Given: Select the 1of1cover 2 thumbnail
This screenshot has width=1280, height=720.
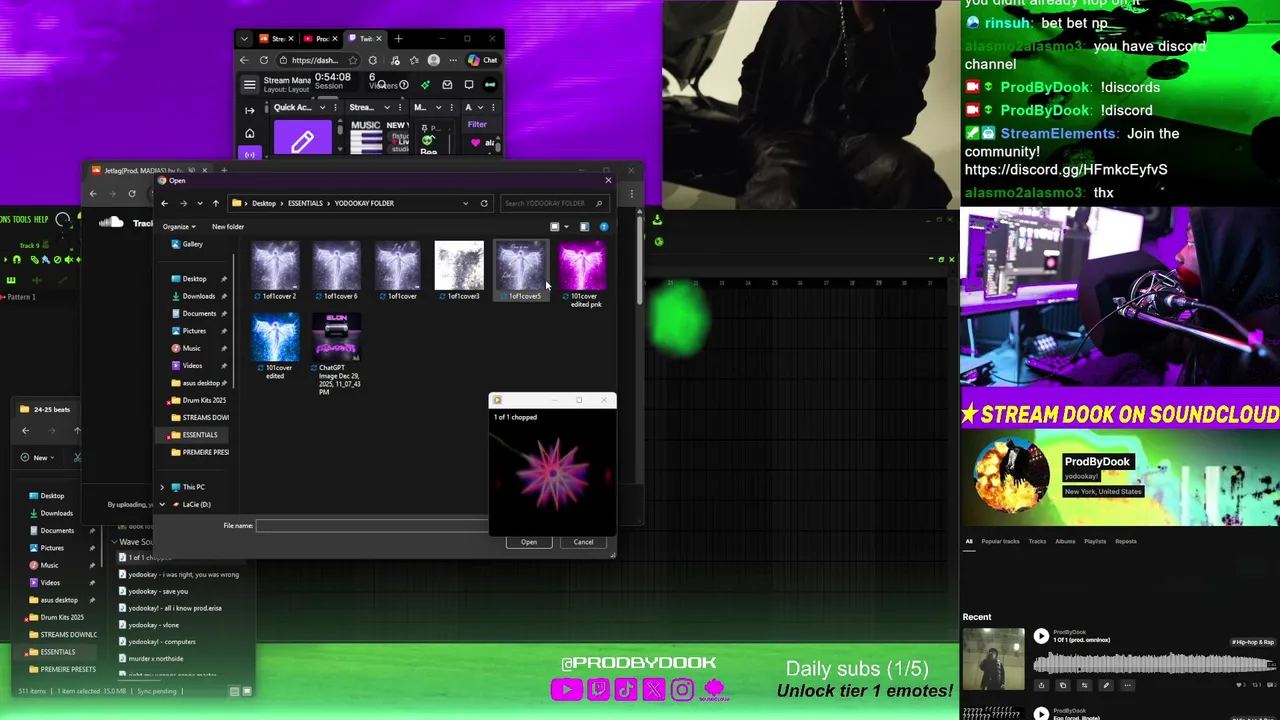Looking at the screenshot, I should tap(275, 271).
